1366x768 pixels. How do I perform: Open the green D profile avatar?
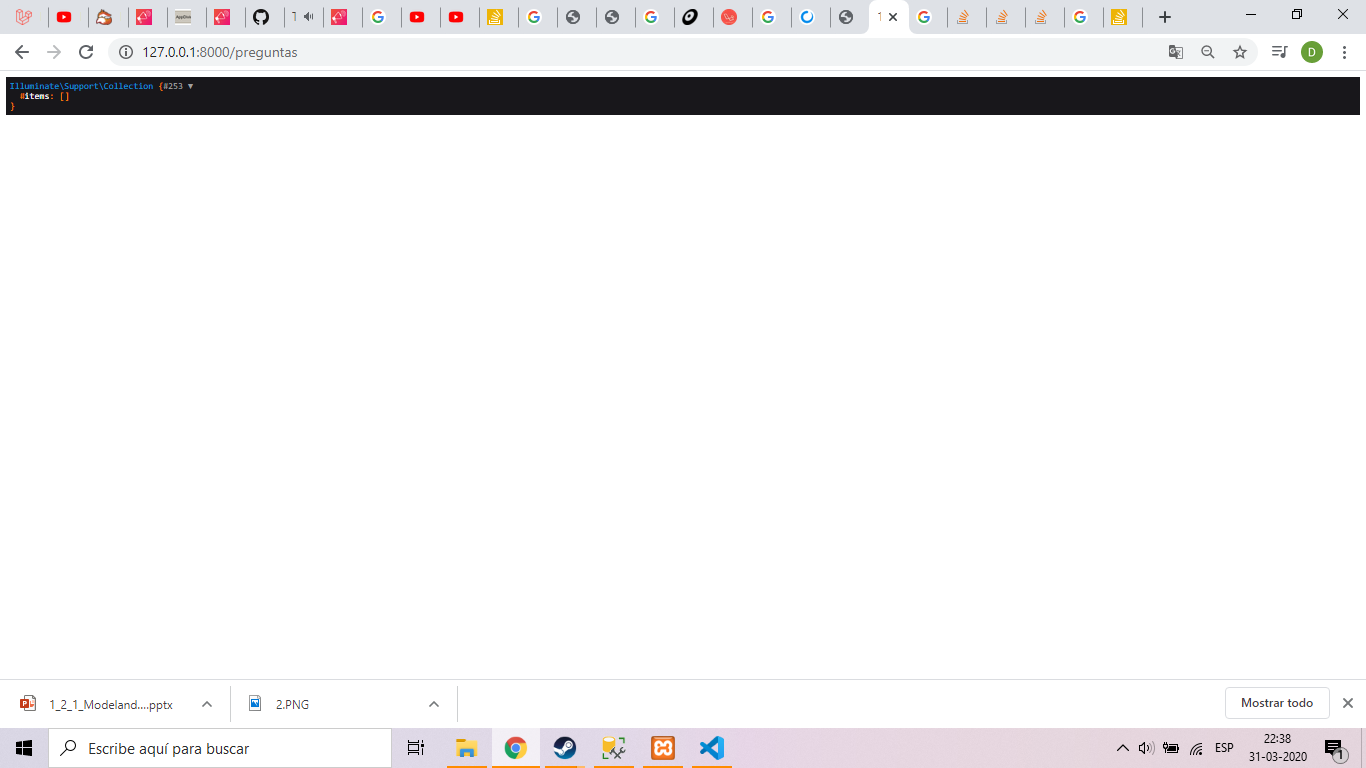(x=1312, y=52)
